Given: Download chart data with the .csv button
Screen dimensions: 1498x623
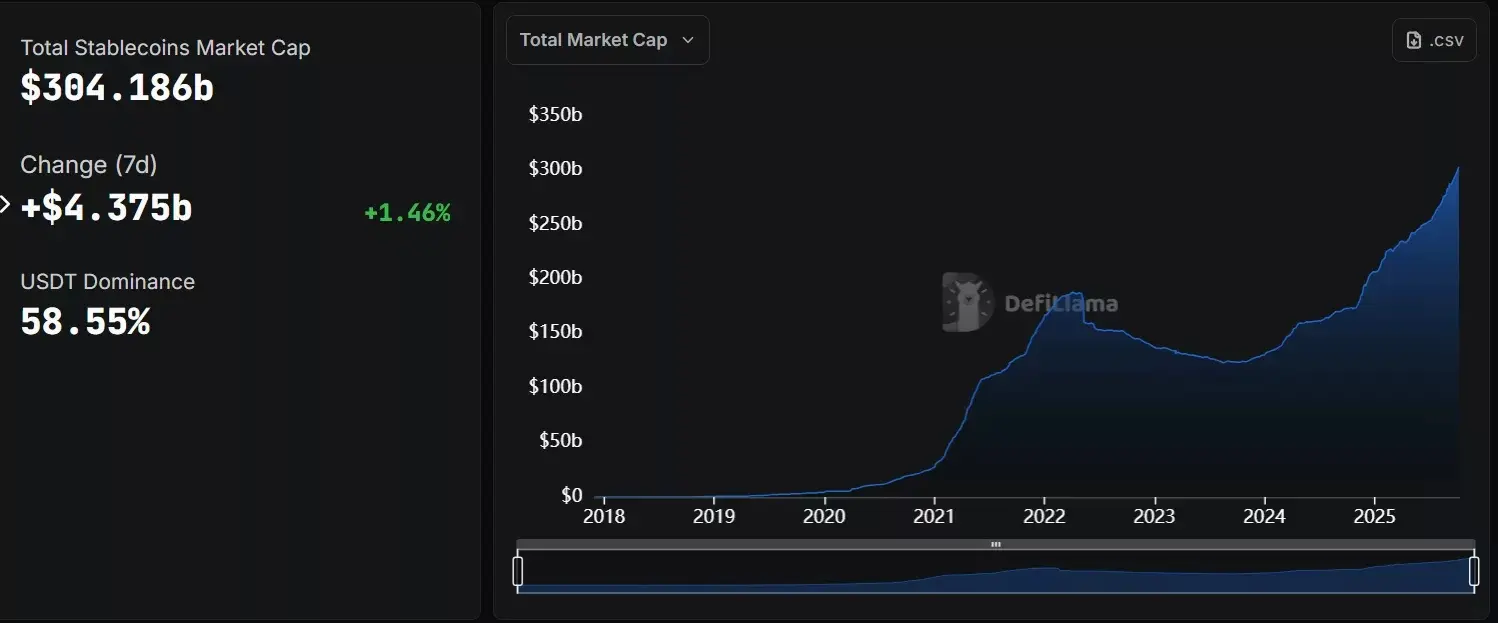Looking at the screenshot, I should coord(1434,40).
